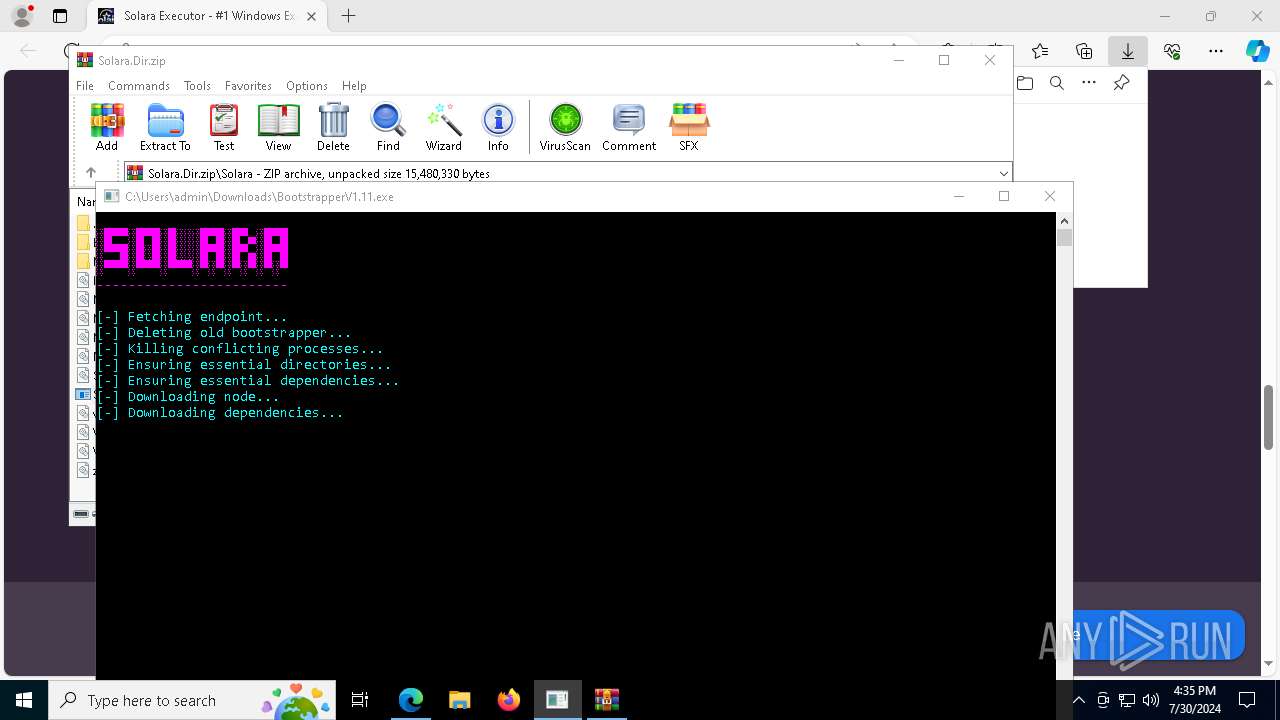1280x720 pixels.
Task: Open downloads folder icon in panel
Action: [x=1025, y=83]
